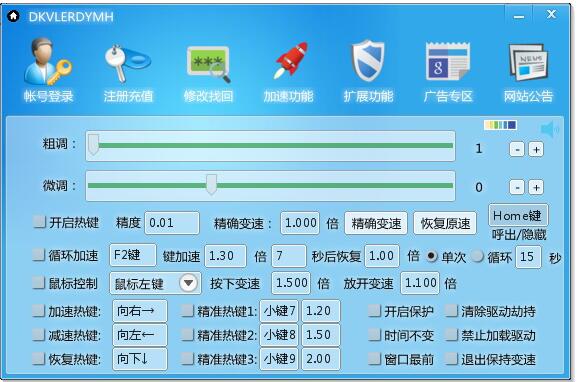Image resolution: width=577 pixels, height=382 pixels.
Task: Click 键加速 1.30 field
Action: [x=225, y=256]
